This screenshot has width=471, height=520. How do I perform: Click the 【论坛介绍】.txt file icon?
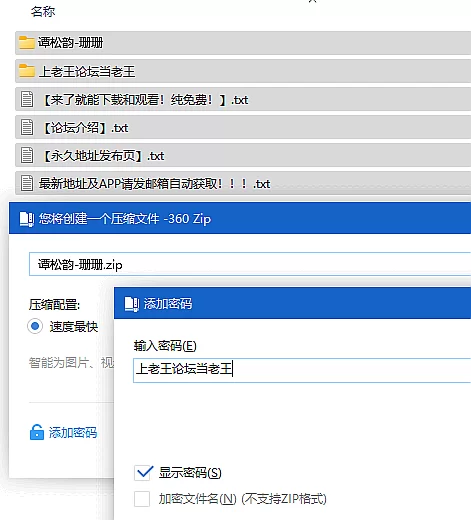coord(27,127)
